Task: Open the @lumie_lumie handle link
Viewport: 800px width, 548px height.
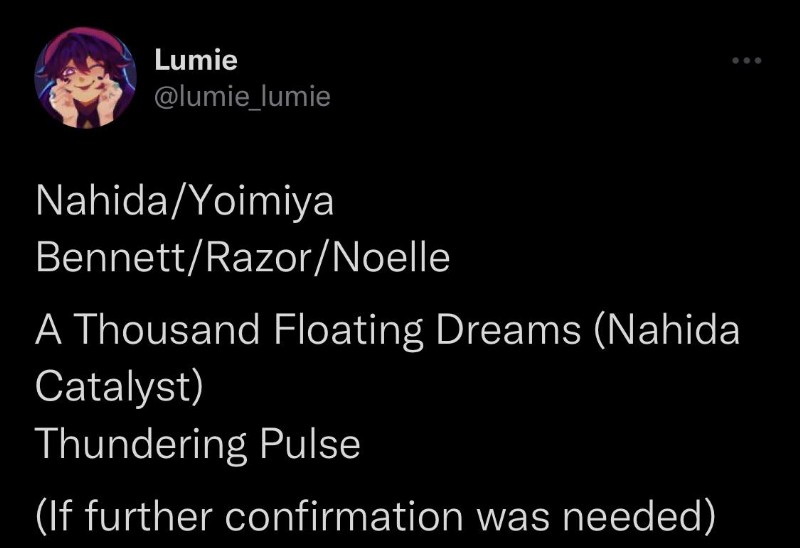Action: (242, 96)
